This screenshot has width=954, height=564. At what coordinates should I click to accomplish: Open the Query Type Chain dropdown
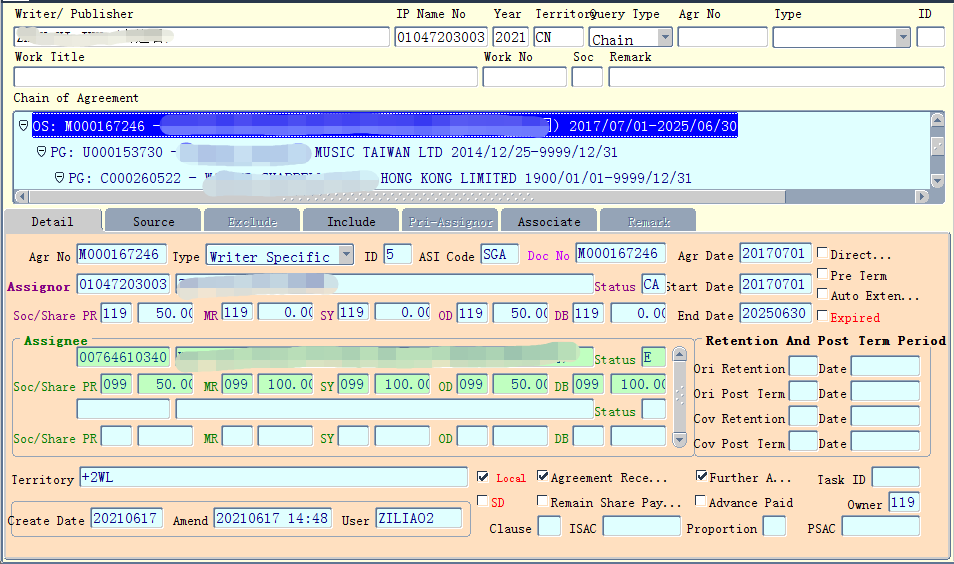coord(665,38)
